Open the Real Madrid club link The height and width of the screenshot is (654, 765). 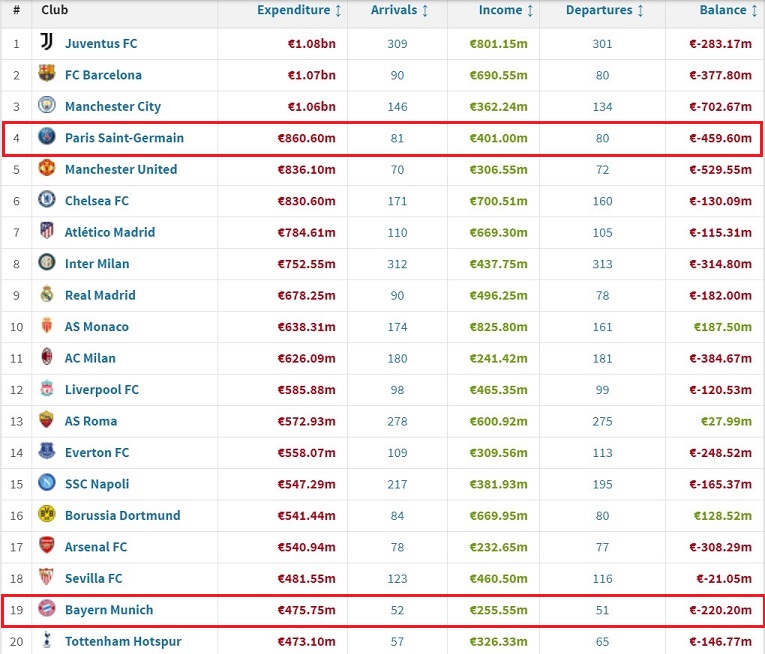point(100,295)
